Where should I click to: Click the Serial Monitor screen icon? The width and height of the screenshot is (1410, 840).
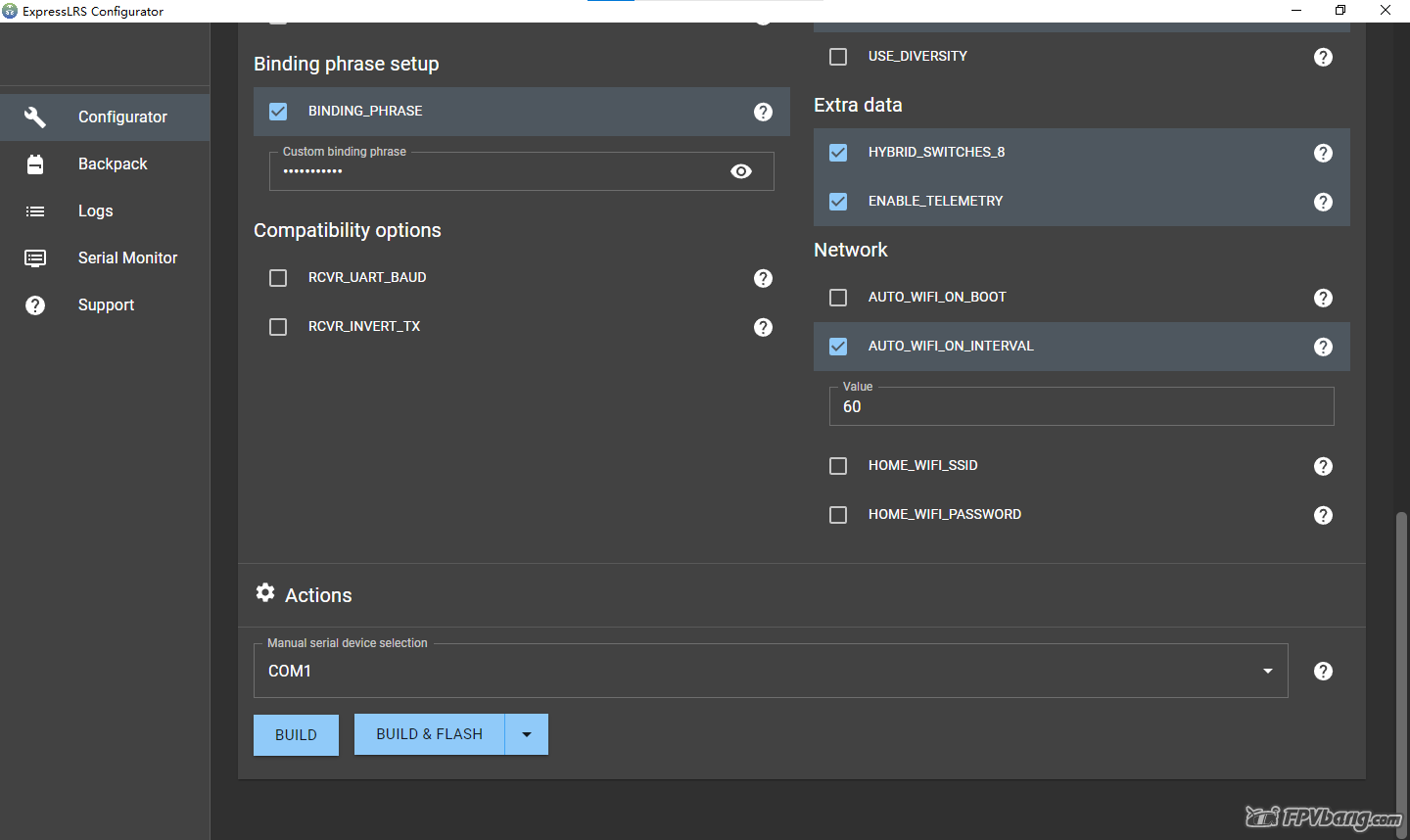click(x=35, y=258)
